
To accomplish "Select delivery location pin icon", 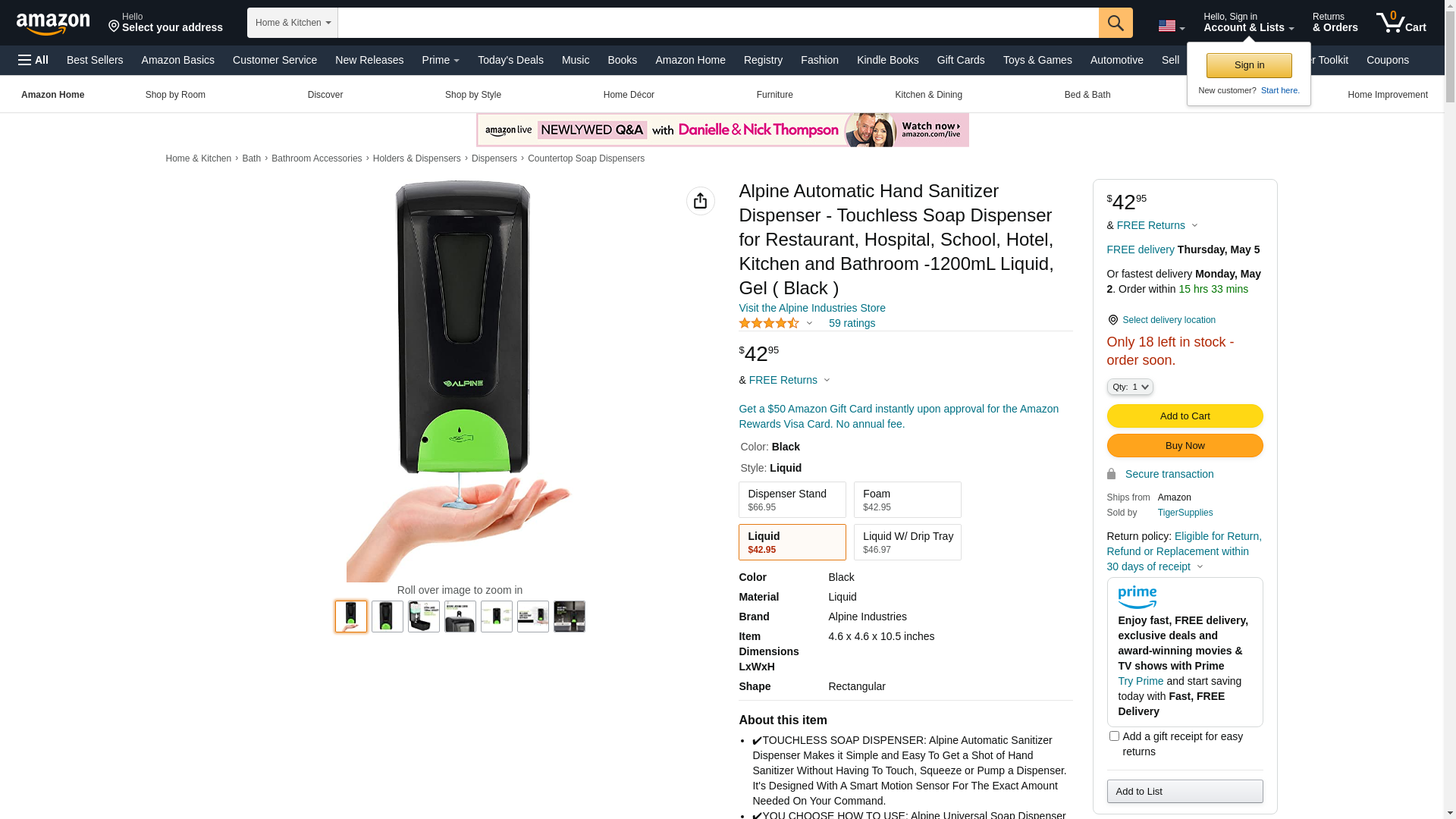I will point(1112,320).
